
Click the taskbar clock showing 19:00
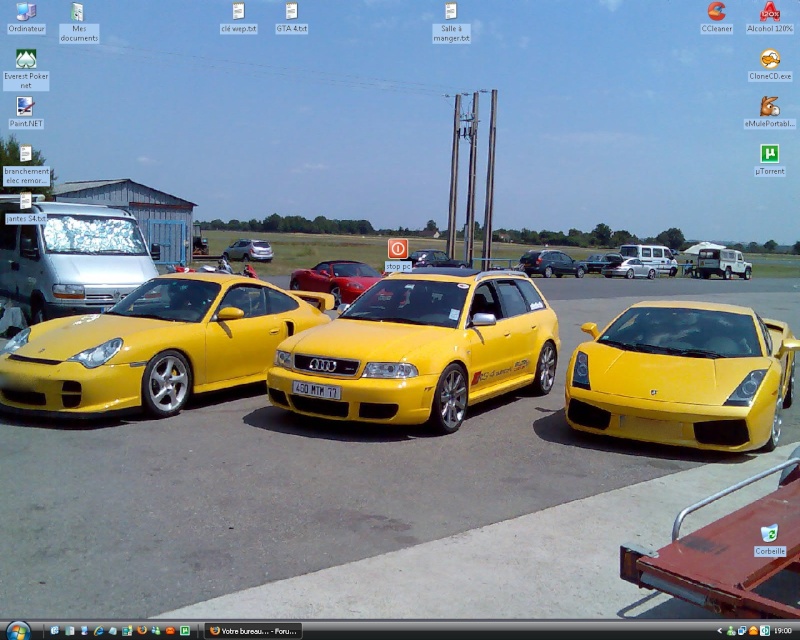[x=782, y=631]
